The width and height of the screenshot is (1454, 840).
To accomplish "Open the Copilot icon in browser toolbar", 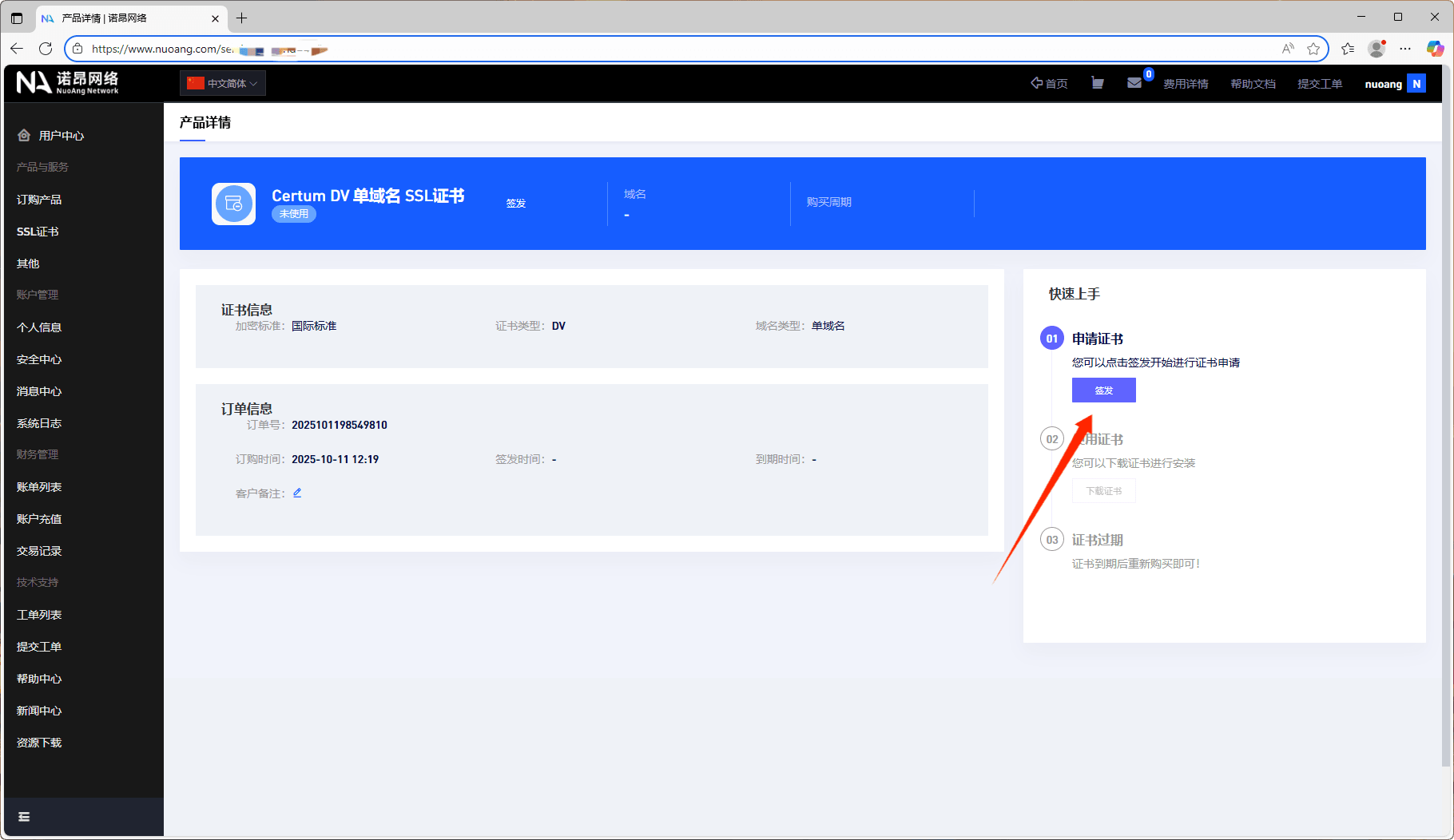I will pos(1435,49).
